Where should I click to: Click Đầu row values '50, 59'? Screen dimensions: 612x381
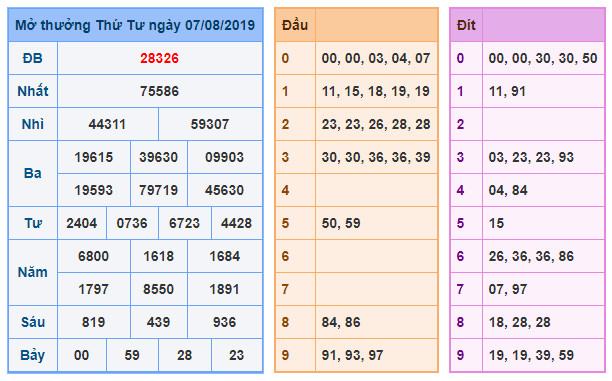(341, 223)
